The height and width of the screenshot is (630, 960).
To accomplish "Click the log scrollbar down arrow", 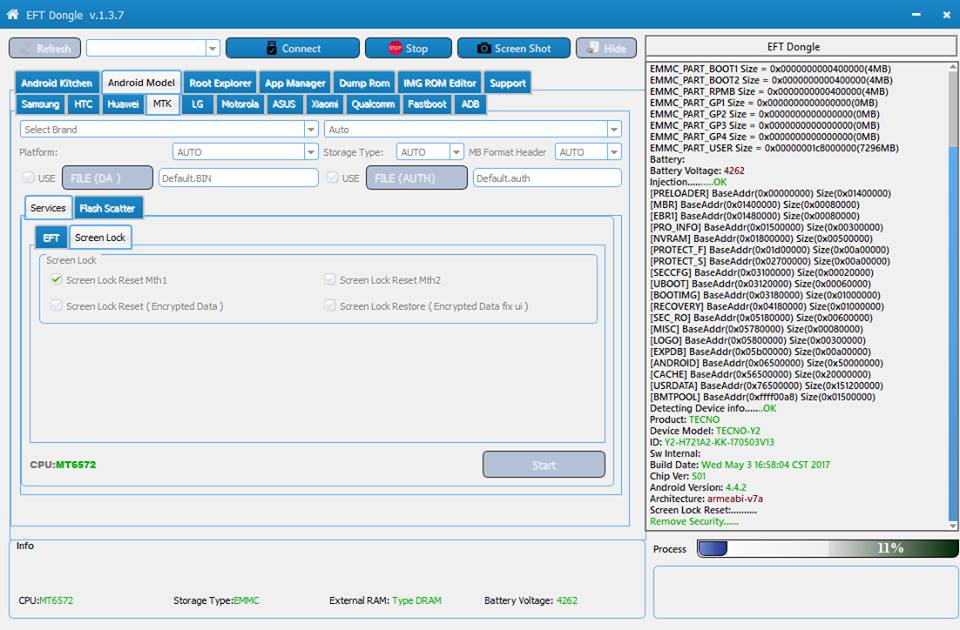I will (x=953, y=525).
